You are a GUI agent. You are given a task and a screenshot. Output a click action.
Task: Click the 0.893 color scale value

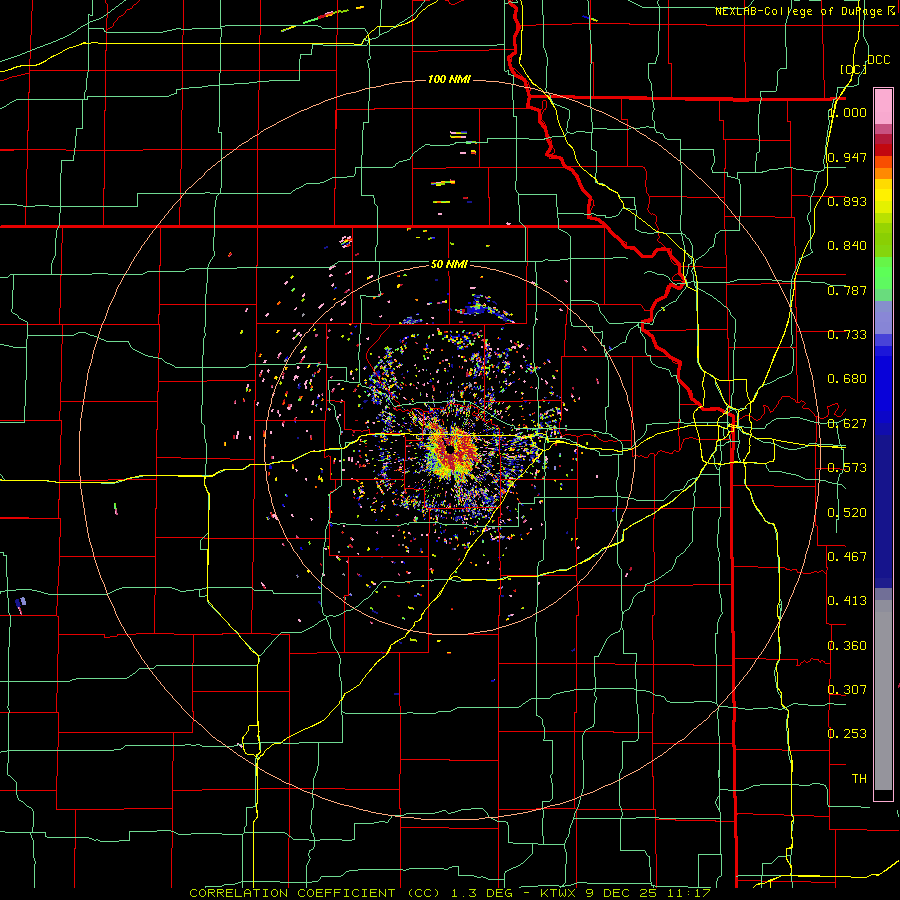click(x=847, y=201)
